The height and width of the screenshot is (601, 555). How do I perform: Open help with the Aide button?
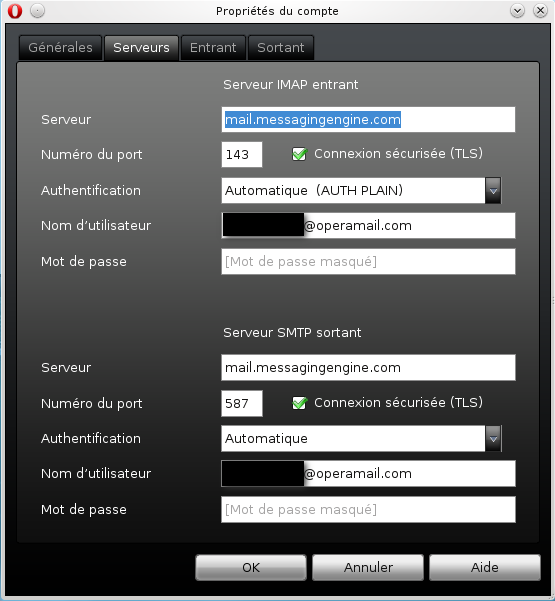pos(485,567)
